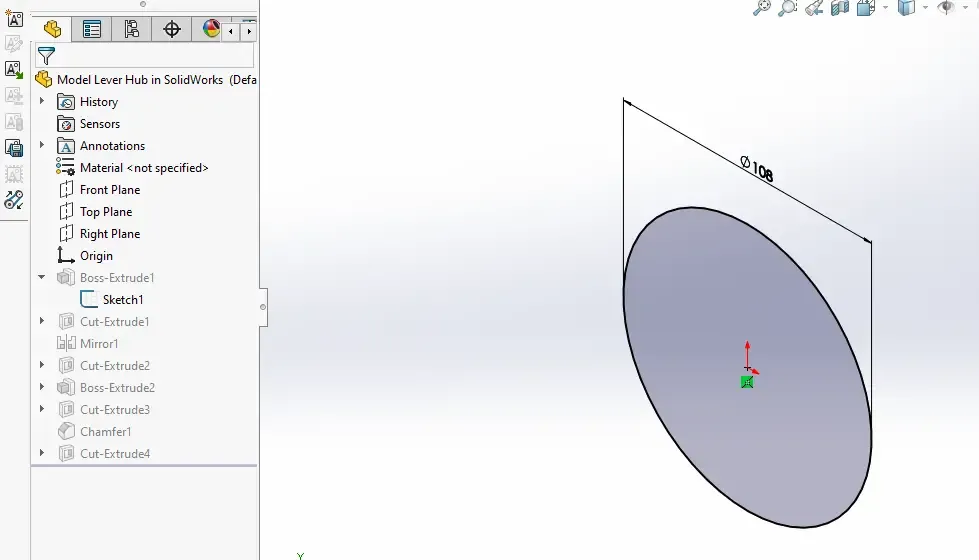Image resolution: width=979 pixels, height=560 pixels.
Task: Click the View Orientation cube icon
Action: (x=865, y=7)
